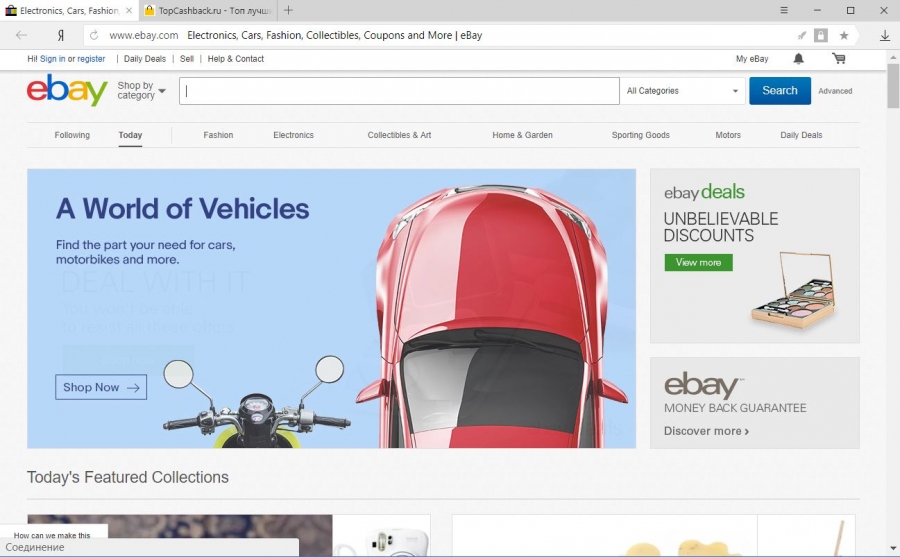The width and height of the screenshot is (900, 557).
Task: Select the Today tab
Action: pos(130,135)
